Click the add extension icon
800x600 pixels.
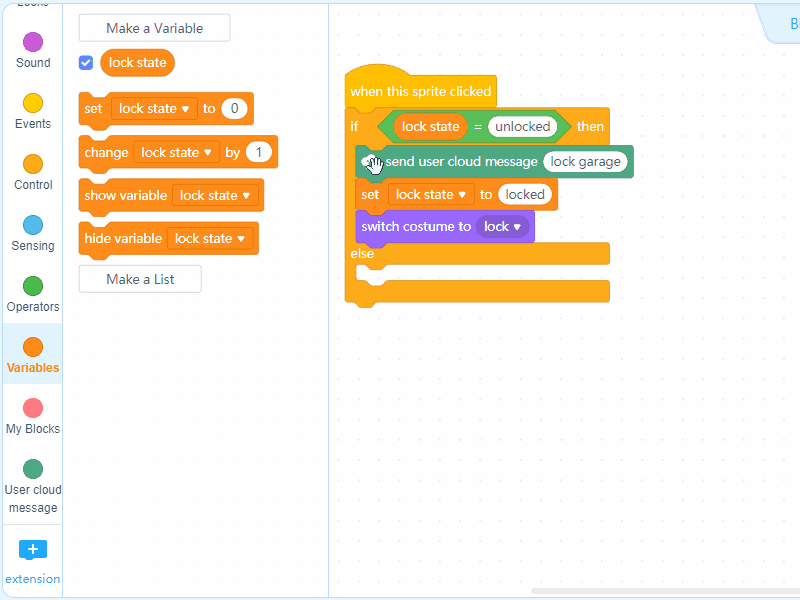coord(33,550)
